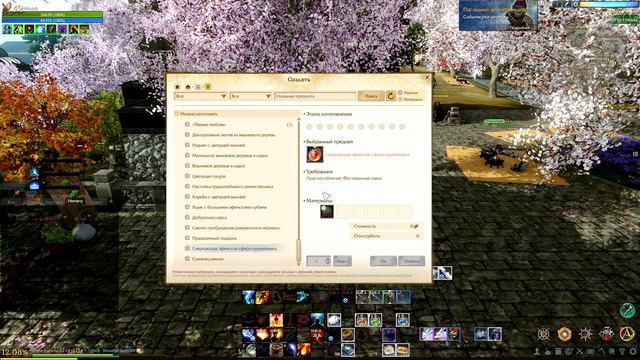Screen dimensions: 640x360
Task: Use the green potion hotbar slot
Action: tap(376, 320)
